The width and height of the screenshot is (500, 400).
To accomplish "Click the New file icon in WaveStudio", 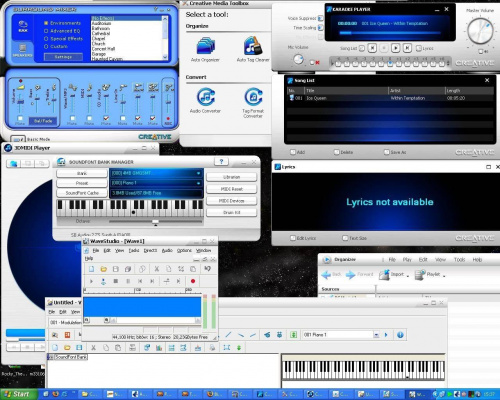I will [x=91, y=269].
